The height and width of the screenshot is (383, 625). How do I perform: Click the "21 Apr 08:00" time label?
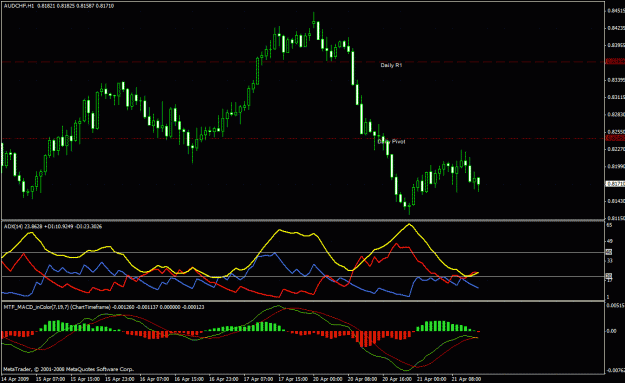pos(466,379)
